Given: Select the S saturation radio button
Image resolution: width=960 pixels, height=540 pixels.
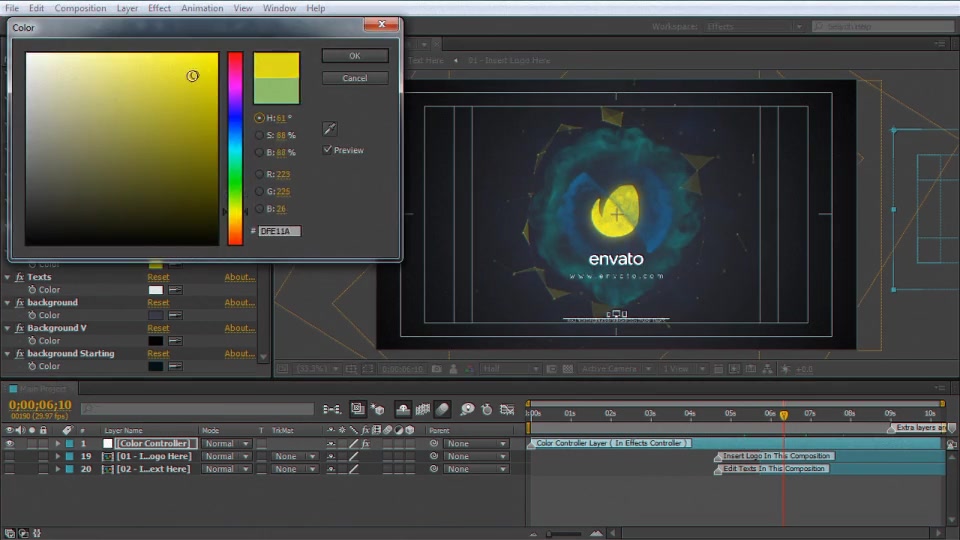Looking at the screenshot, I should [259, 135].
